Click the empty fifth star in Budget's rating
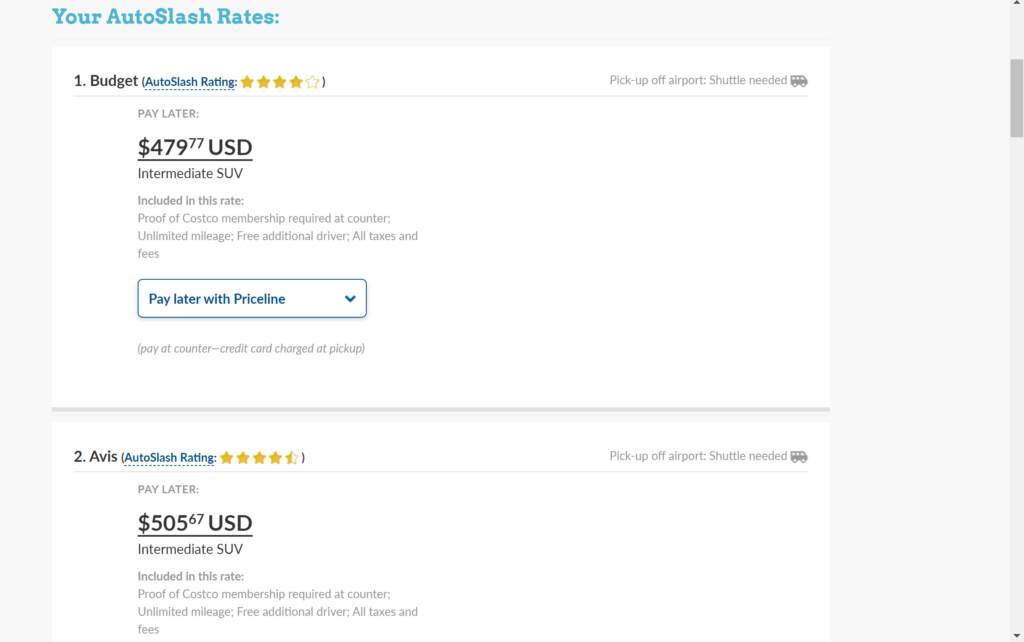Screen dimensions: 1024x642 [312, 82]
